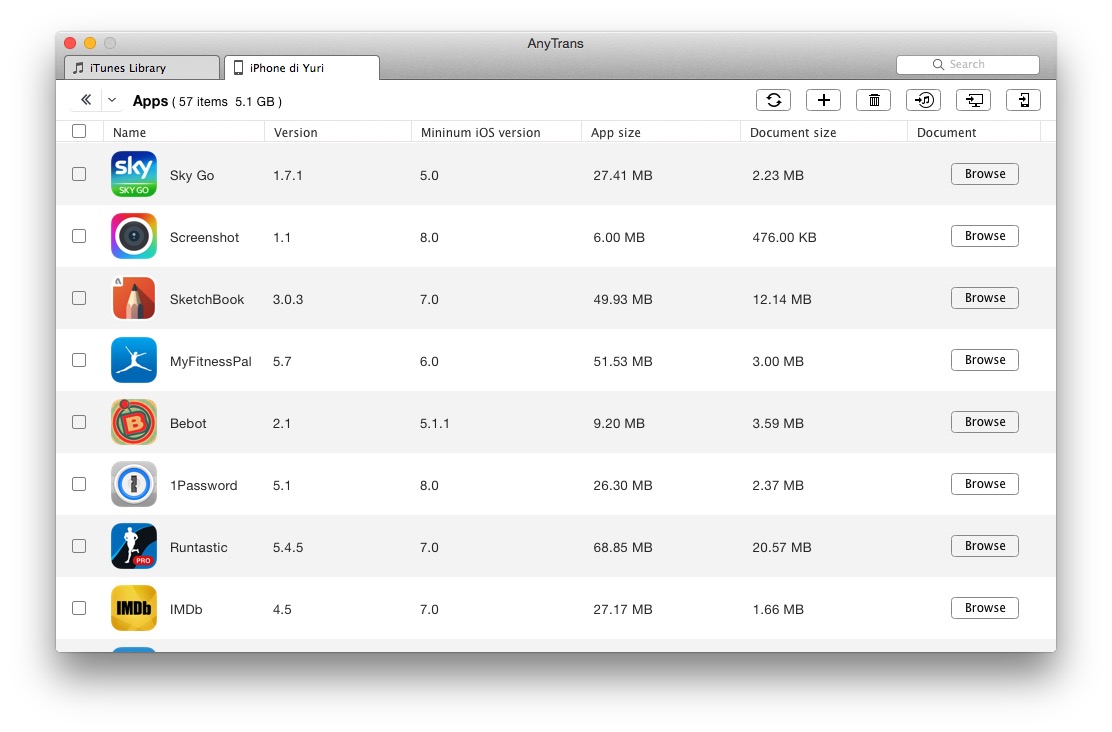Image resolution: width=1112 pixels, height=732 pixels.
Task: Click the 51.53 MB app size value
Action: 623,362
